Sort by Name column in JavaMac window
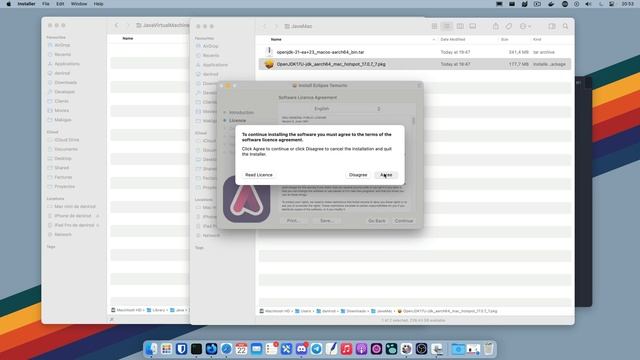Screen dimensions: 640x360 tap(276, 39)
